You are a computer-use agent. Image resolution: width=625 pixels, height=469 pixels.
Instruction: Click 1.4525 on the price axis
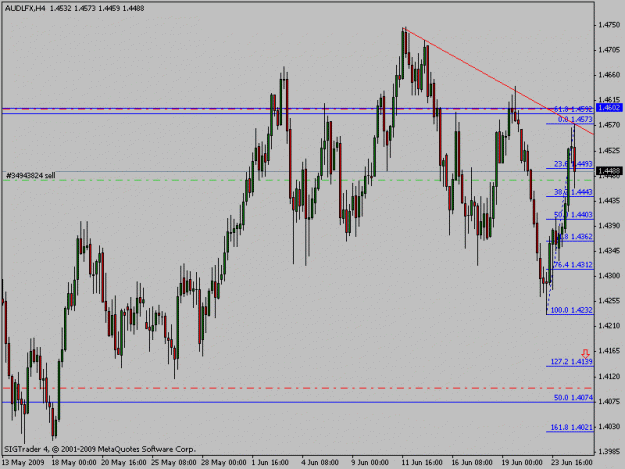(x=609, y=151)
